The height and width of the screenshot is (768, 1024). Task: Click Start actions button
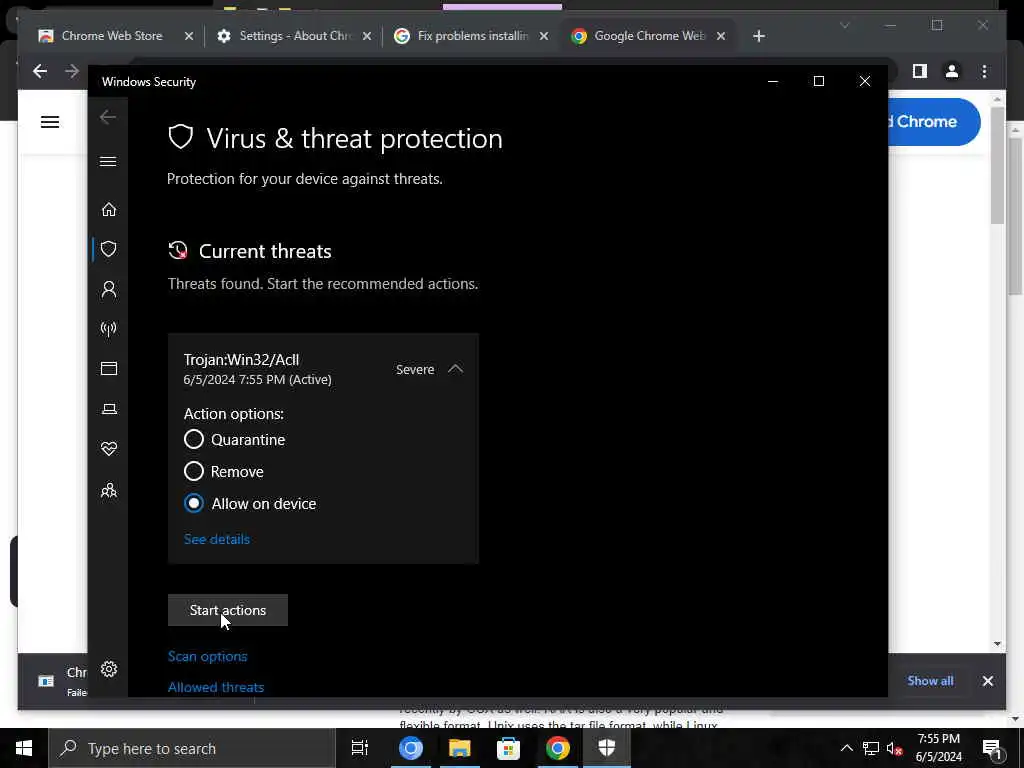point(227,610)
